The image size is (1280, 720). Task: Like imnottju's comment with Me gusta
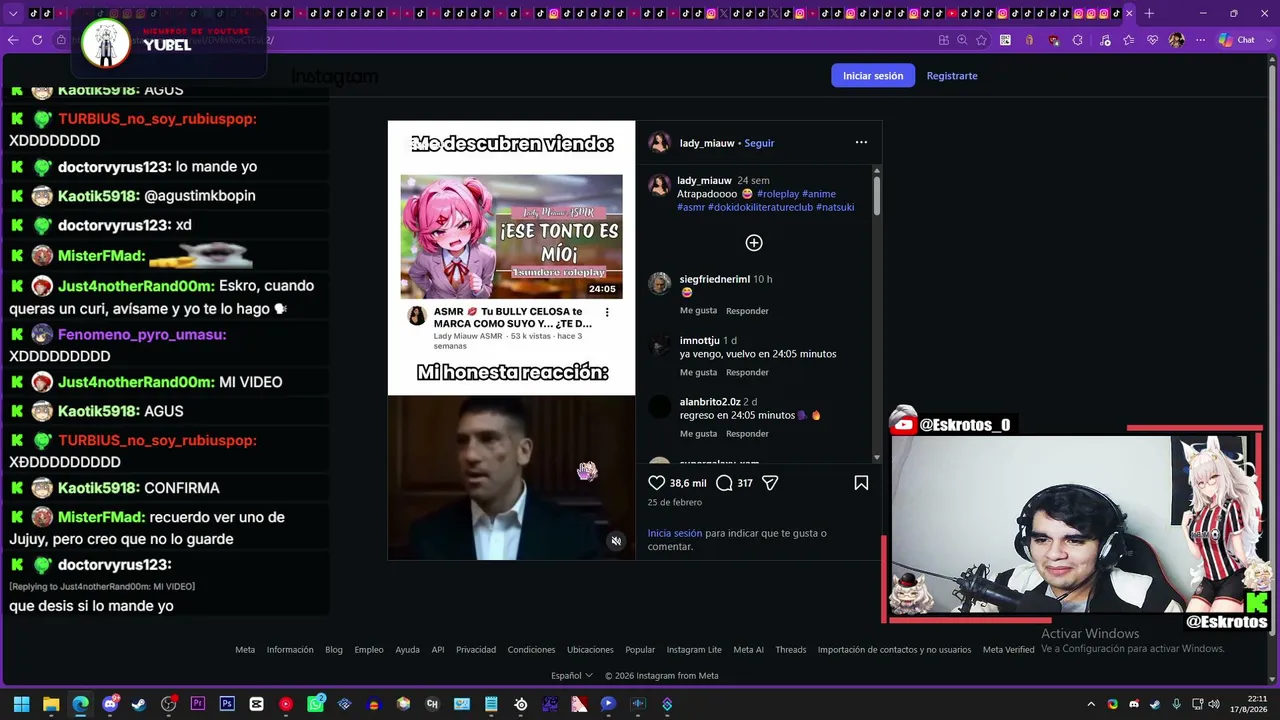point(698,372)
